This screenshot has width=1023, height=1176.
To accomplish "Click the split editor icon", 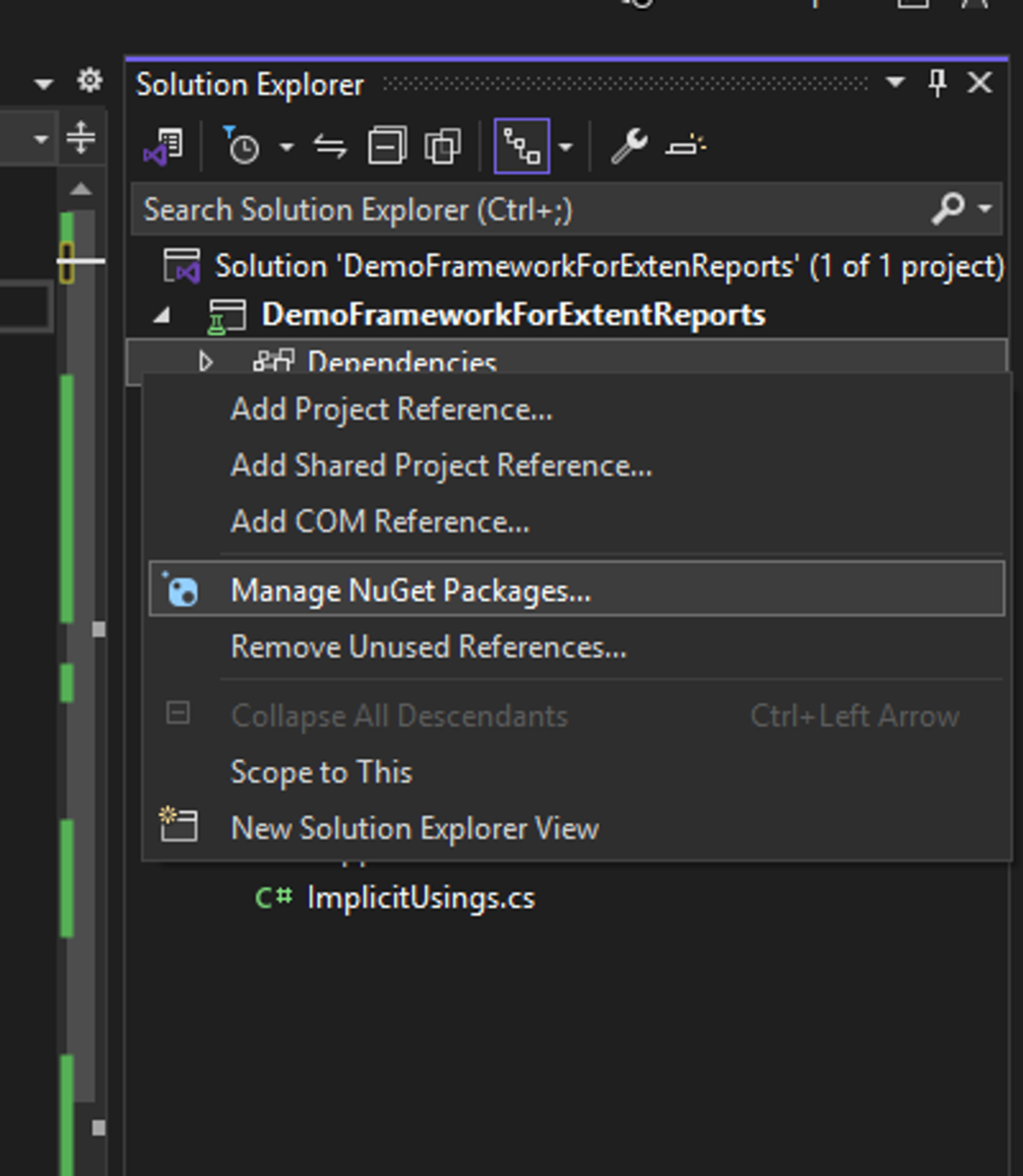I will 80,137.
